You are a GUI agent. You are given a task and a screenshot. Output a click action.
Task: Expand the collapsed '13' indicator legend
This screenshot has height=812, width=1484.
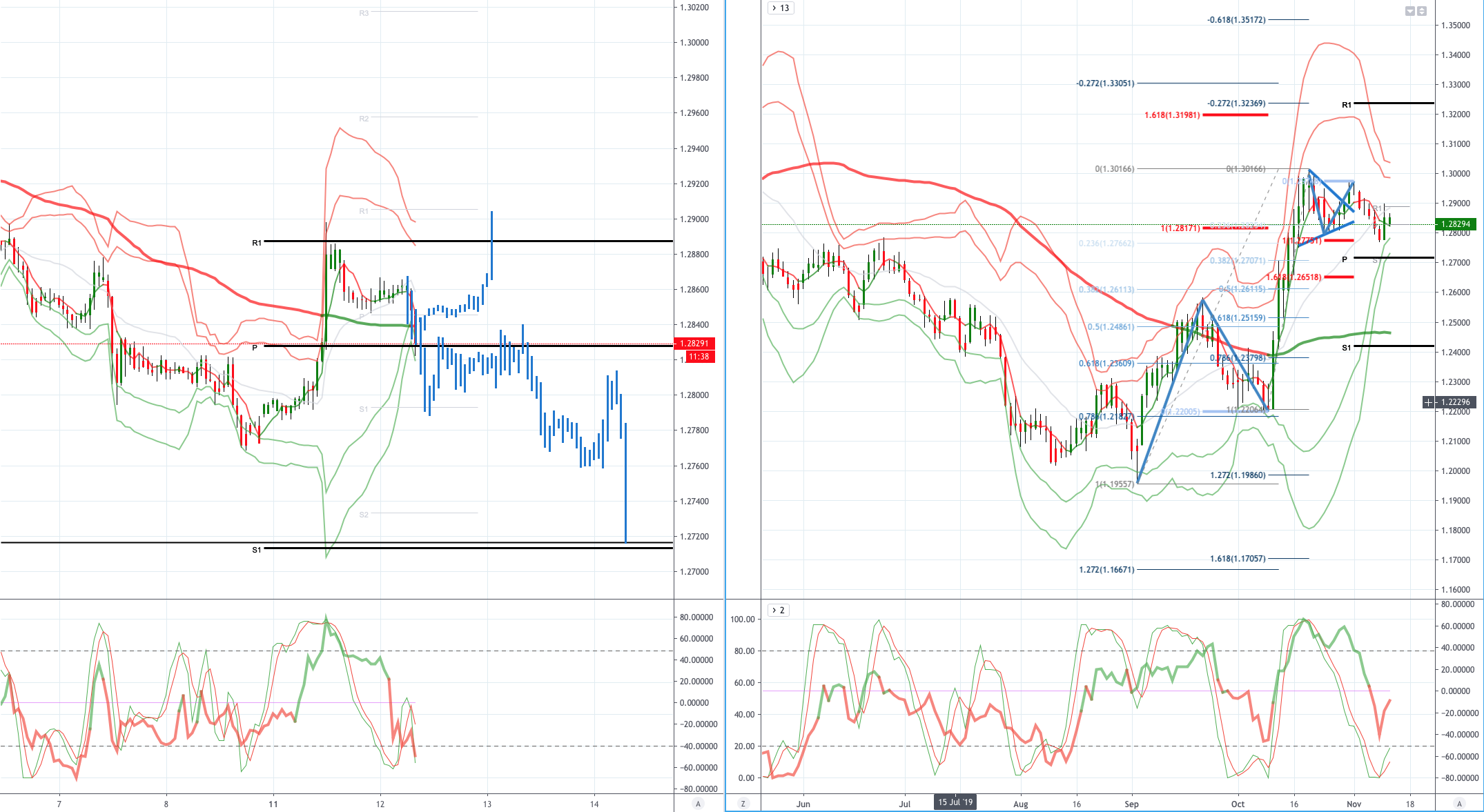point(781,8)
